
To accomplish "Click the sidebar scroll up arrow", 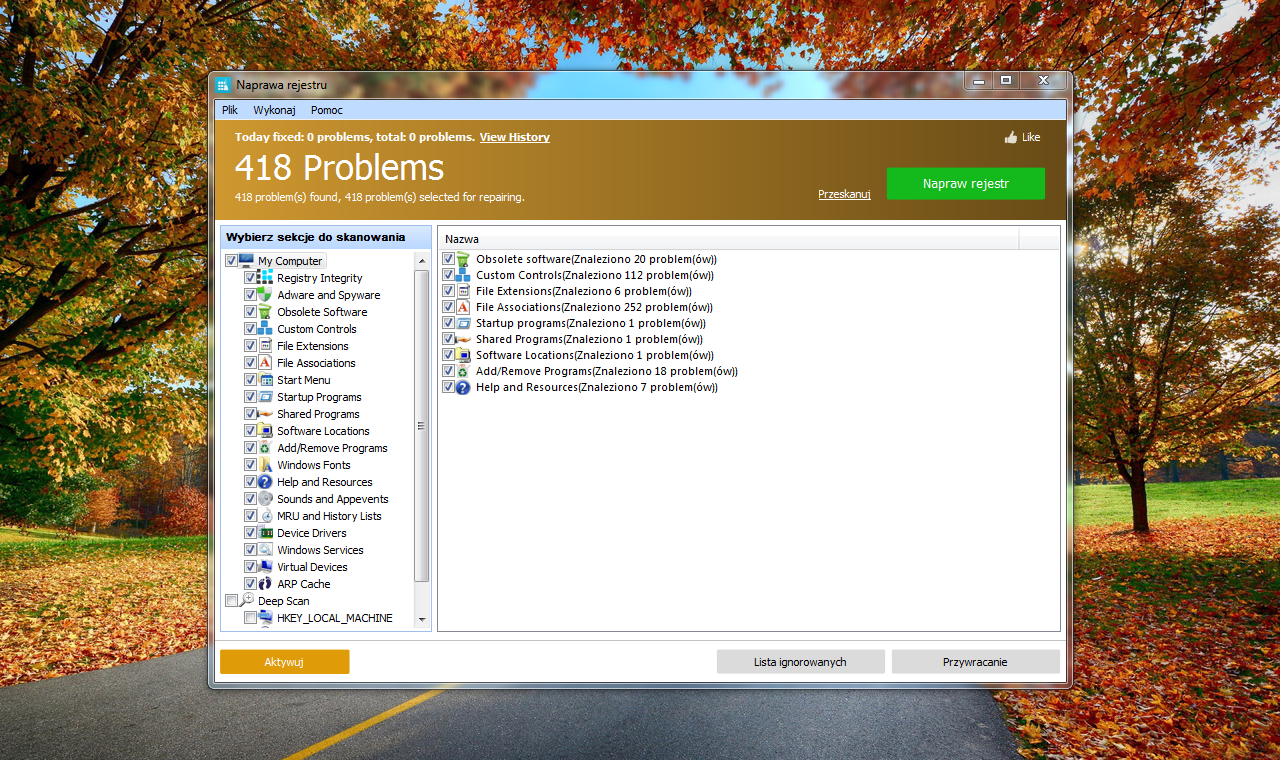I will [x=422, y=258].
